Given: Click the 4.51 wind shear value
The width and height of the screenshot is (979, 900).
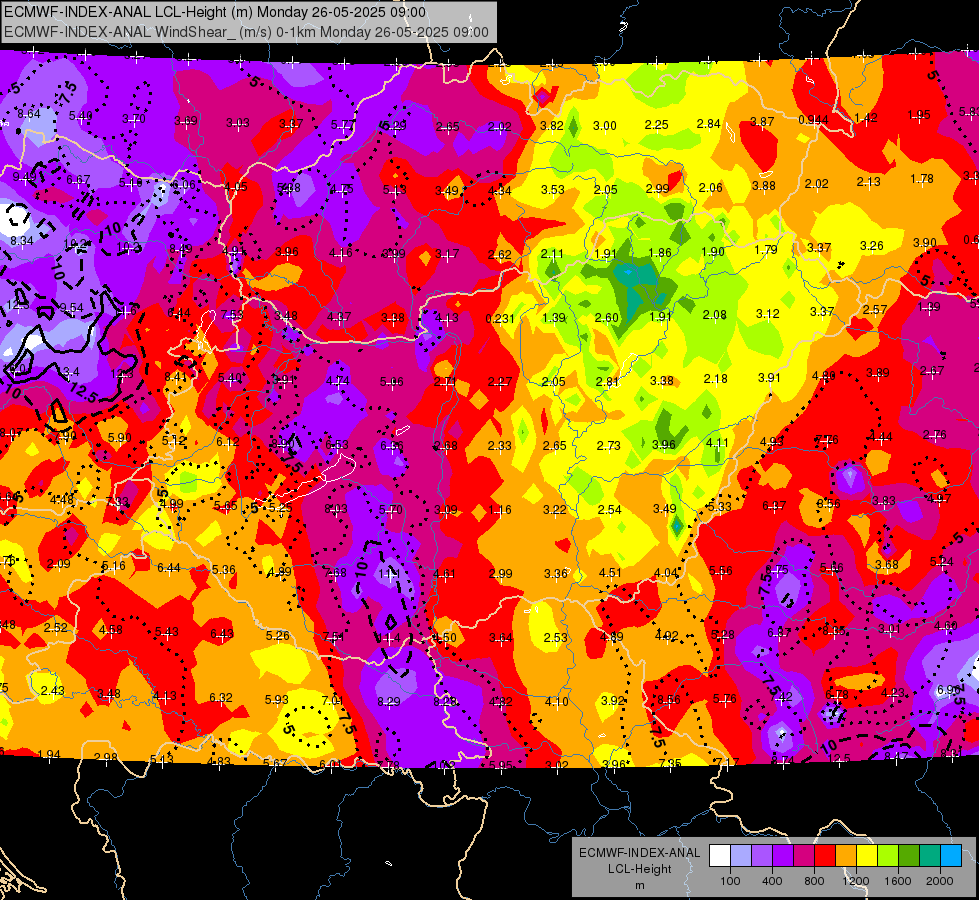Looking at the screenshot, I should [x=610, y=573].
